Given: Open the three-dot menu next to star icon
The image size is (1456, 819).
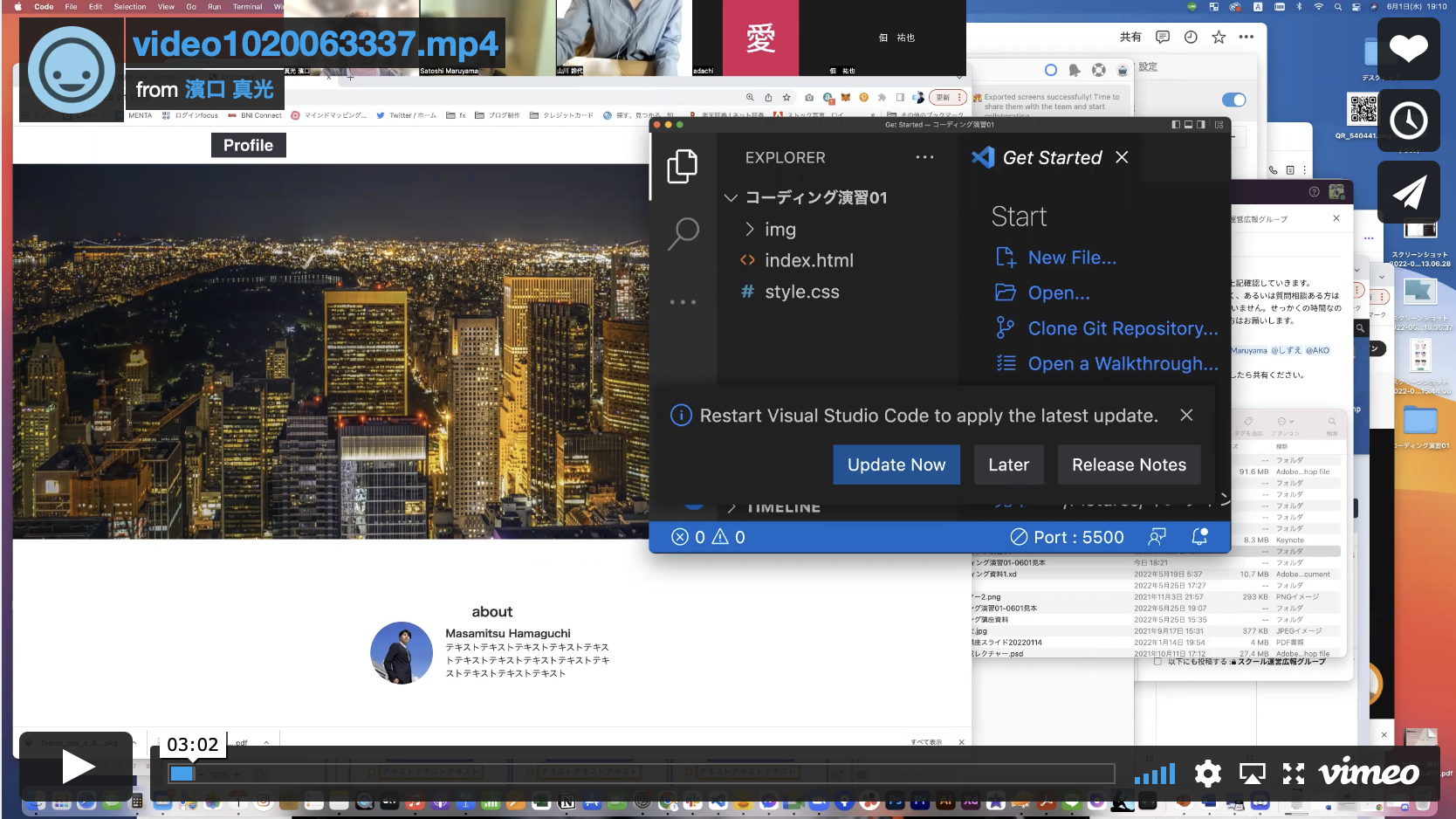Looking at the screenshot, I should (x=1247, y=37).
